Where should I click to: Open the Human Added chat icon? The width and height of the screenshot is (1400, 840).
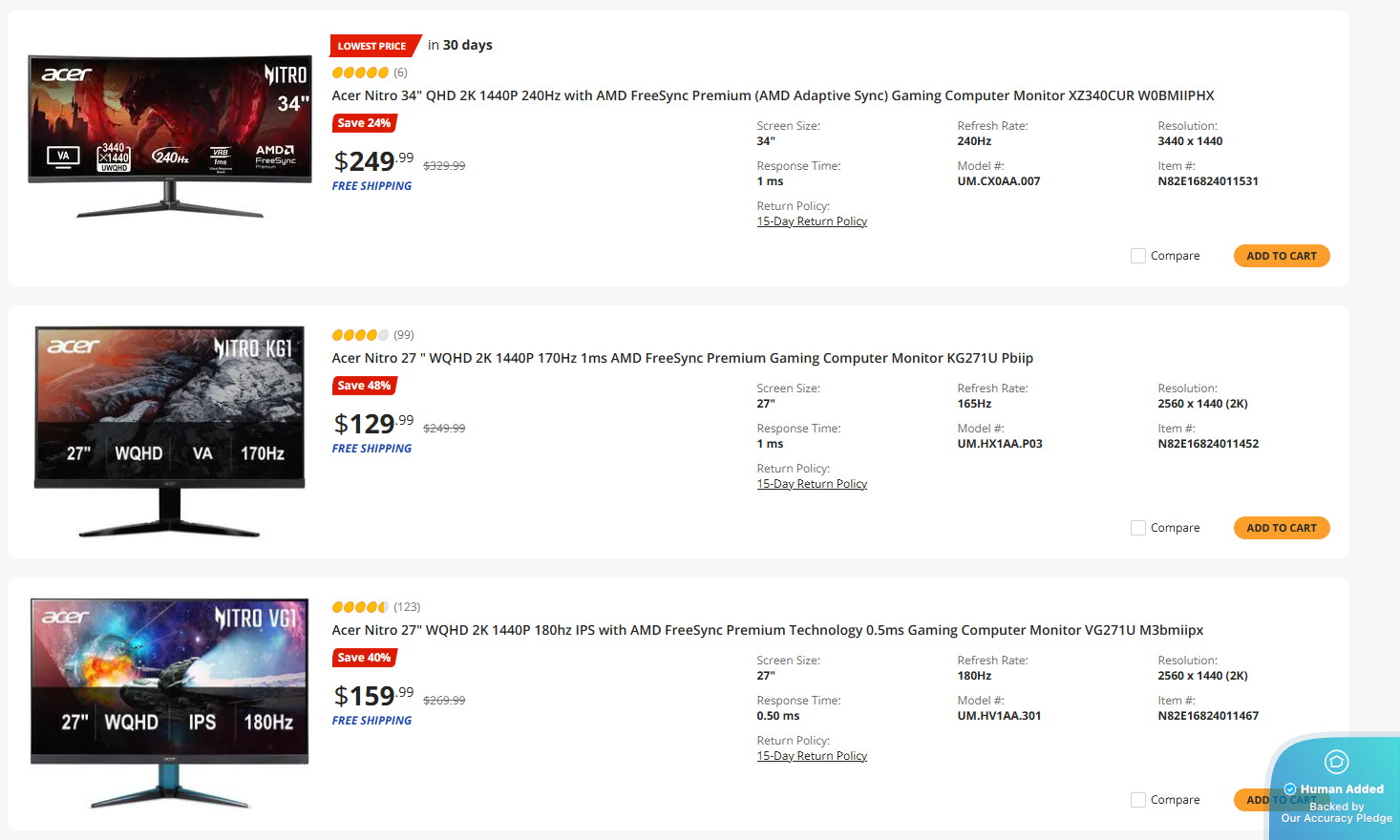(x=1336, y=761)
